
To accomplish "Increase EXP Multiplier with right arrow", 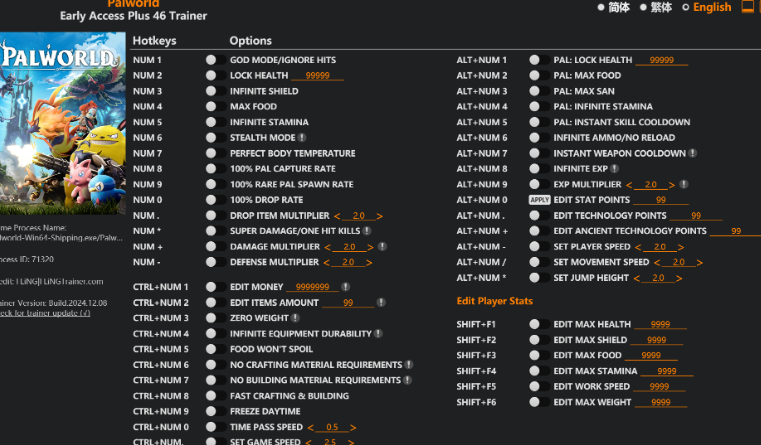I will pos(672,185).
